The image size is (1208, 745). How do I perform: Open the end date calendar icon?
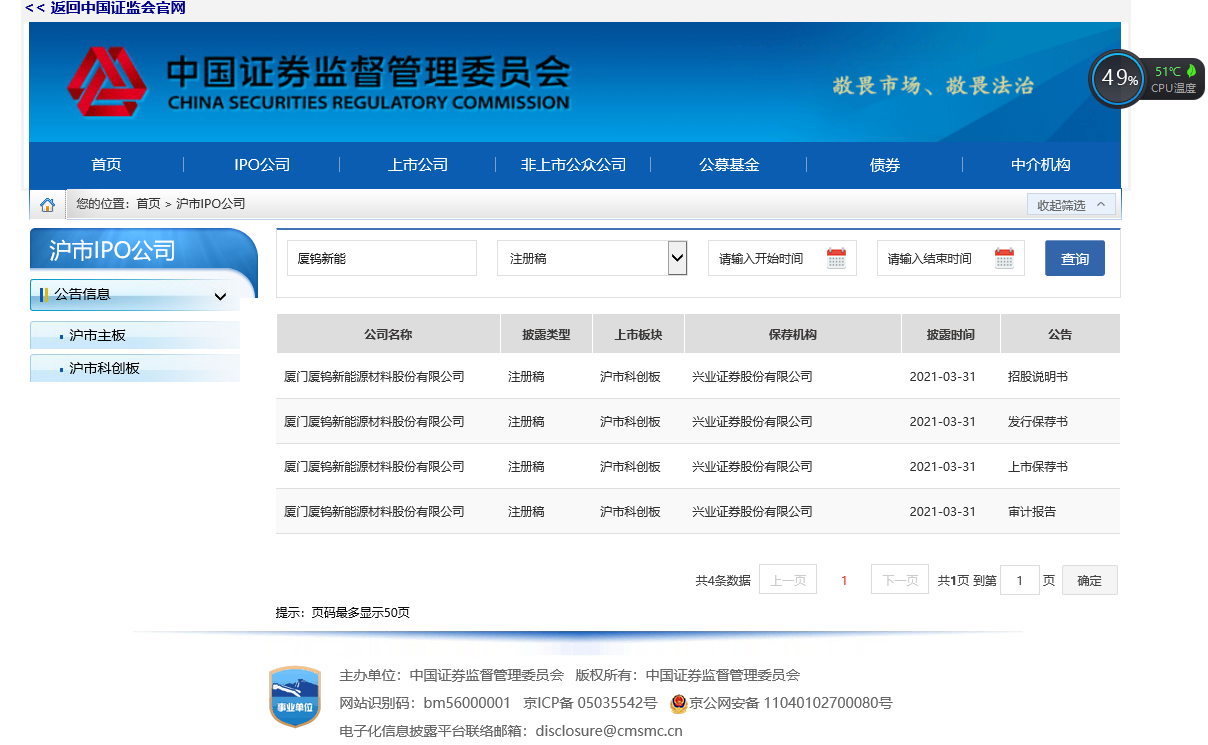[x=1004, y=259]
